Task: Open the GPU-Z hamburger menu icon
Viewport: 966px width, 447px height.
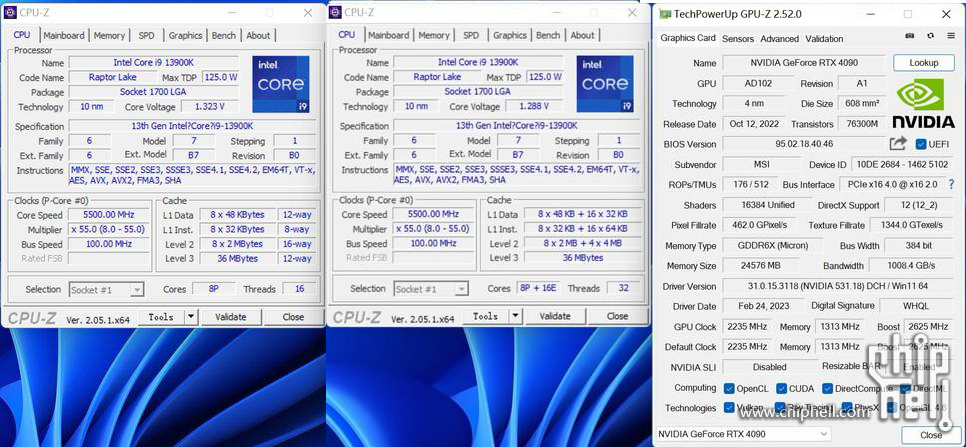Action: (950, 37)
